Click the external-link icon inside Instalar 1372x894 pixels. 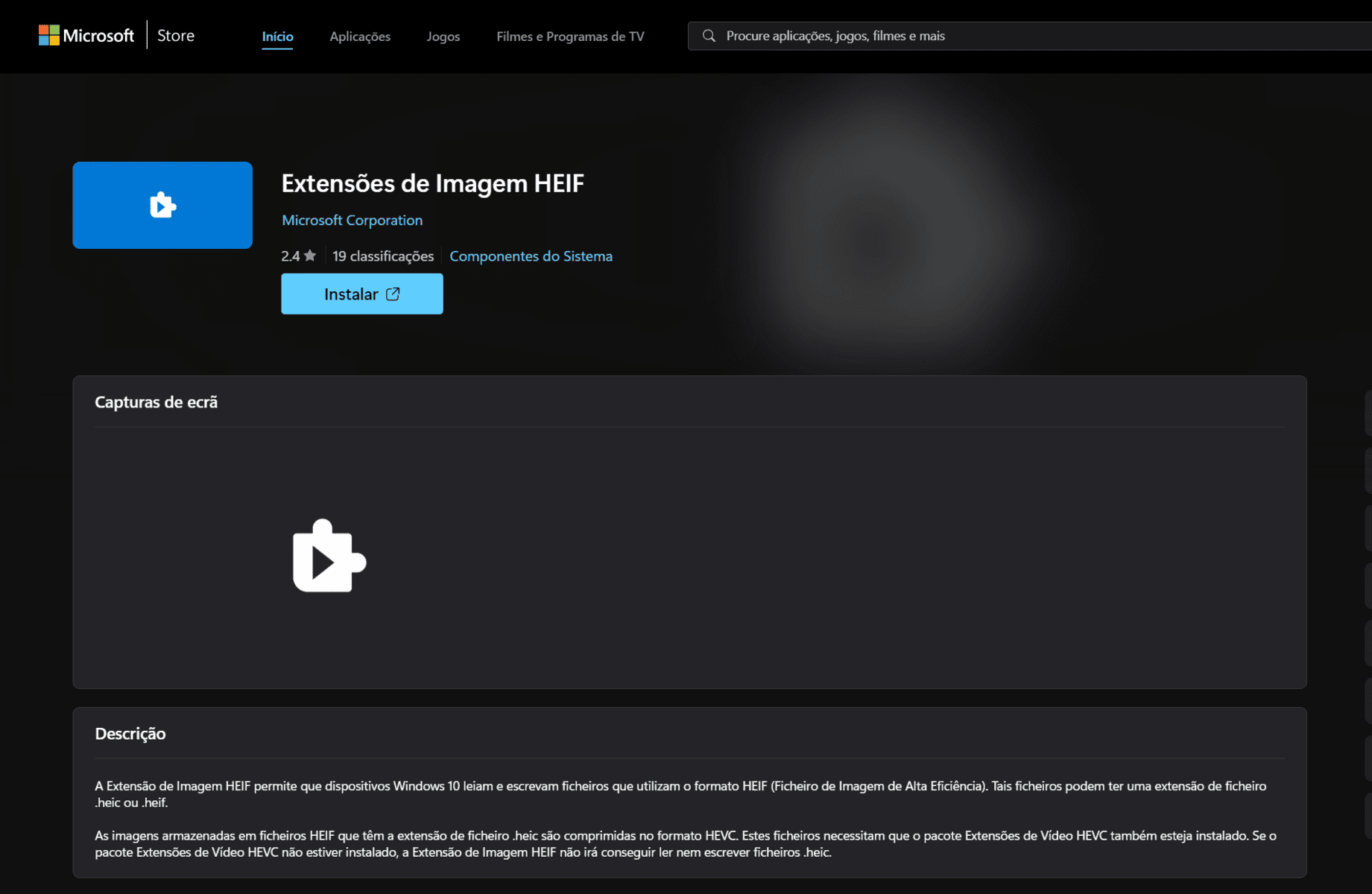(393, 294)
